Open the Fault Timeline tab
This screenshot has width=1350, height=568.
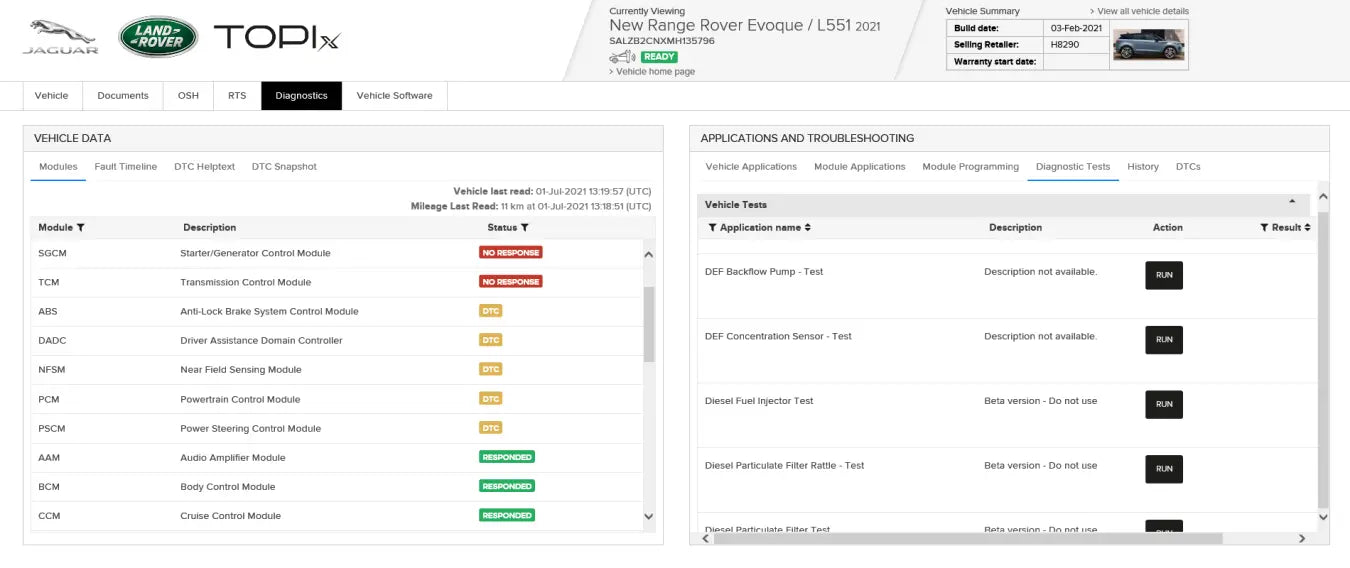point(125,167)
